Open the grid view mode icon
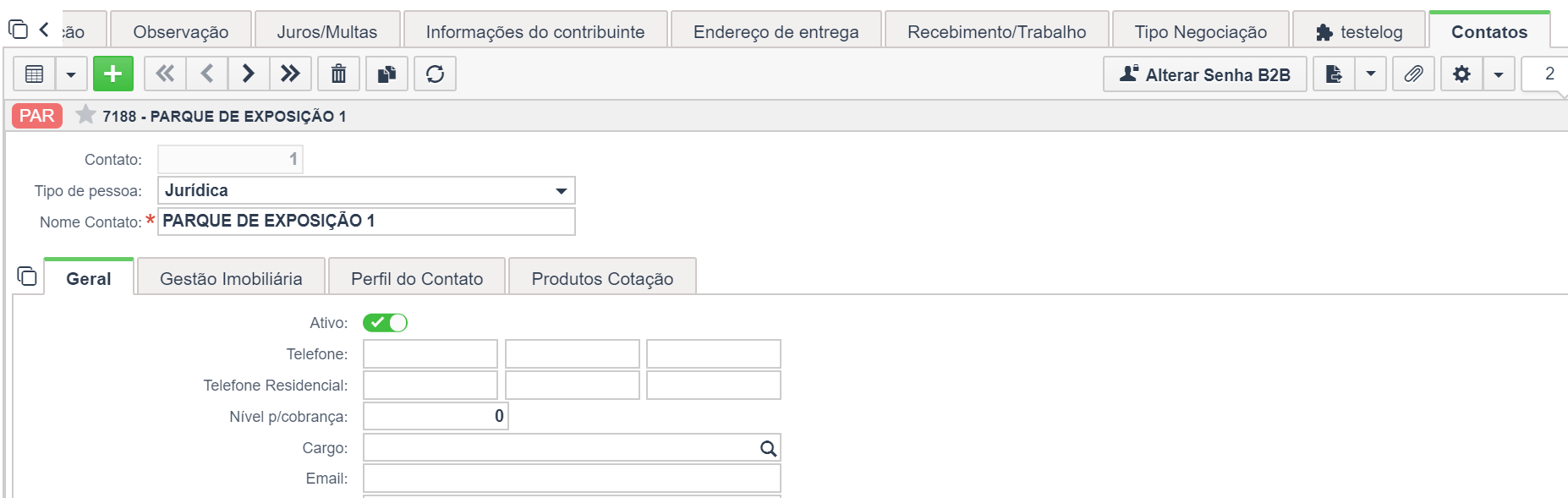Image resolution: width=1568 pixels, height=498 pixels. [x=35, y=74]
